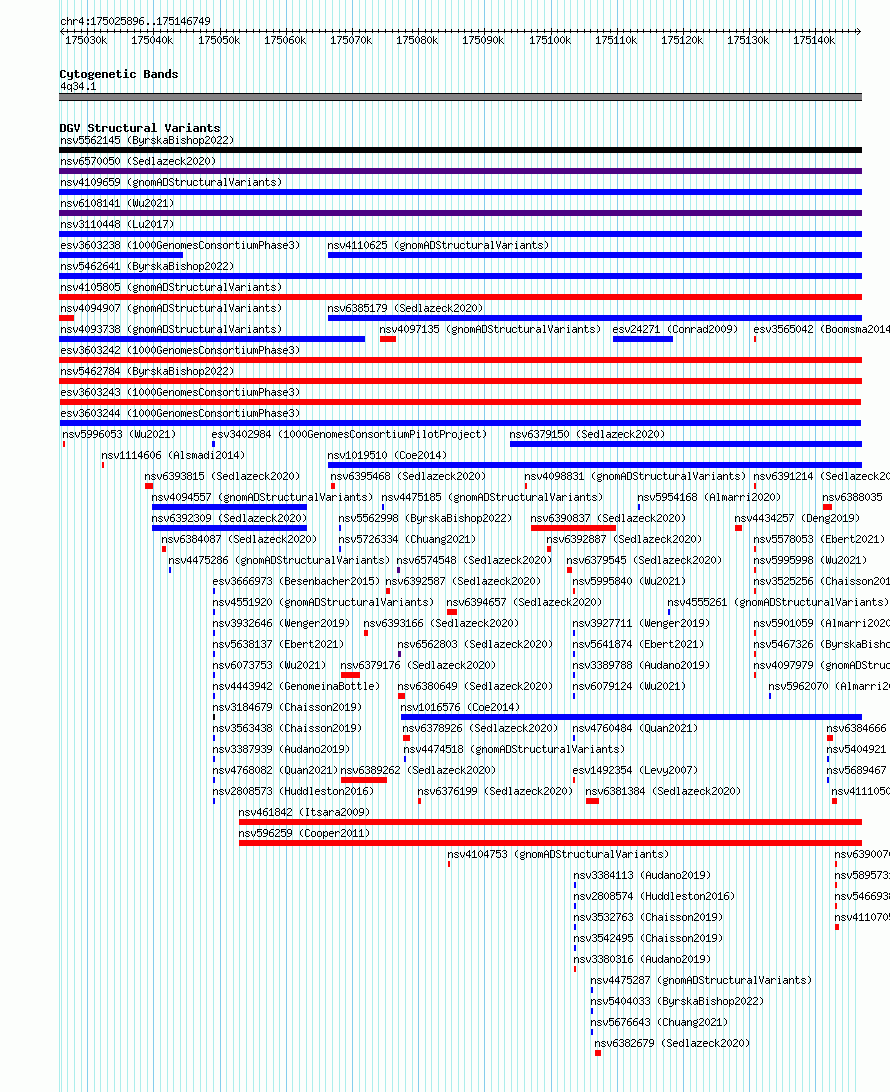Image resolution: width=890 pixels, height=1092 pixels.
Task: Select esv3603244 variant label
Action: click(x=180, y=413)
